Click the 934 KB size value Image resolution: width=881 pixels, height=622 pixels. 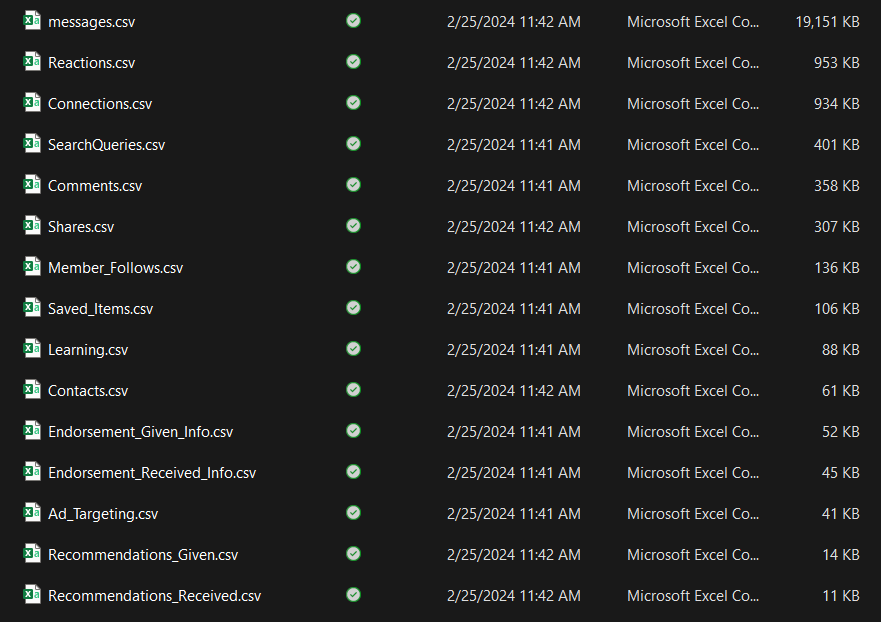(837, 104)
